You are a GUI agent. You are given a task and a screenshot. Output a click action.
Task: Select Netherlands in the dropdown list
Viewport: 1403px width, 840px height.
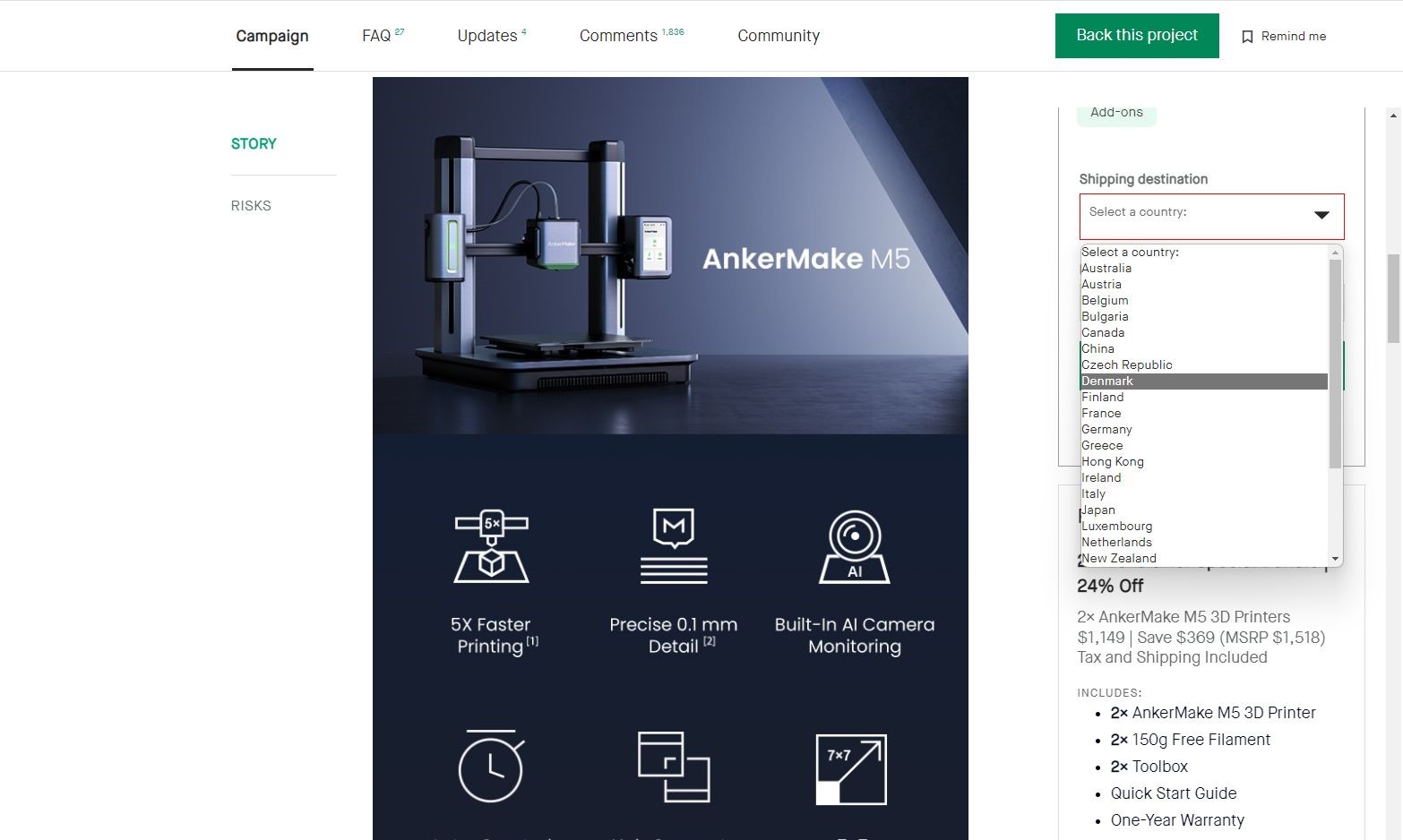click(1203, 543)
